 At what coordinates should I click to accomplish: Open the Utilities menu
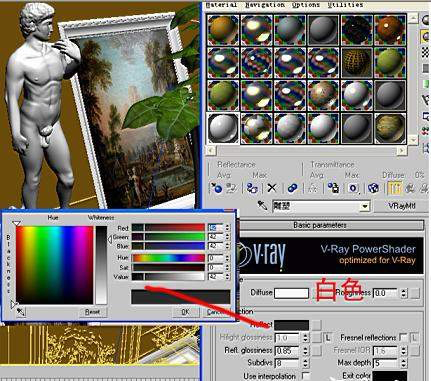point(345,5)
